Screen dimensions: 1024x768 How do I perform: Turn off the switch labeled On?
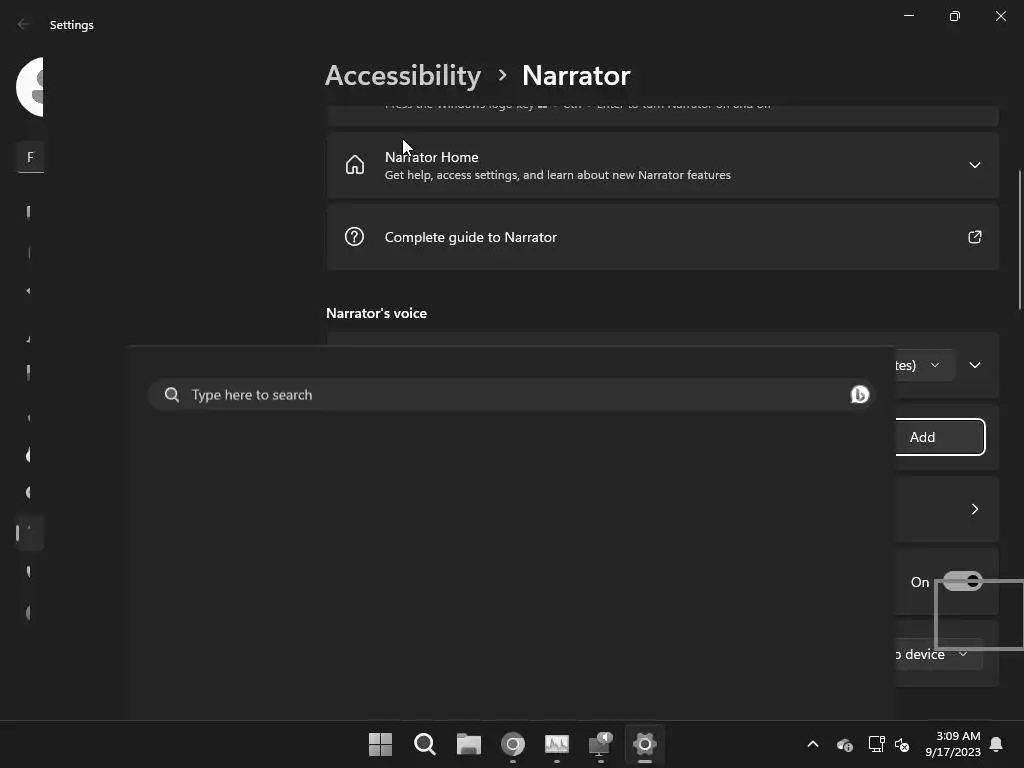[x=963, y=581]
